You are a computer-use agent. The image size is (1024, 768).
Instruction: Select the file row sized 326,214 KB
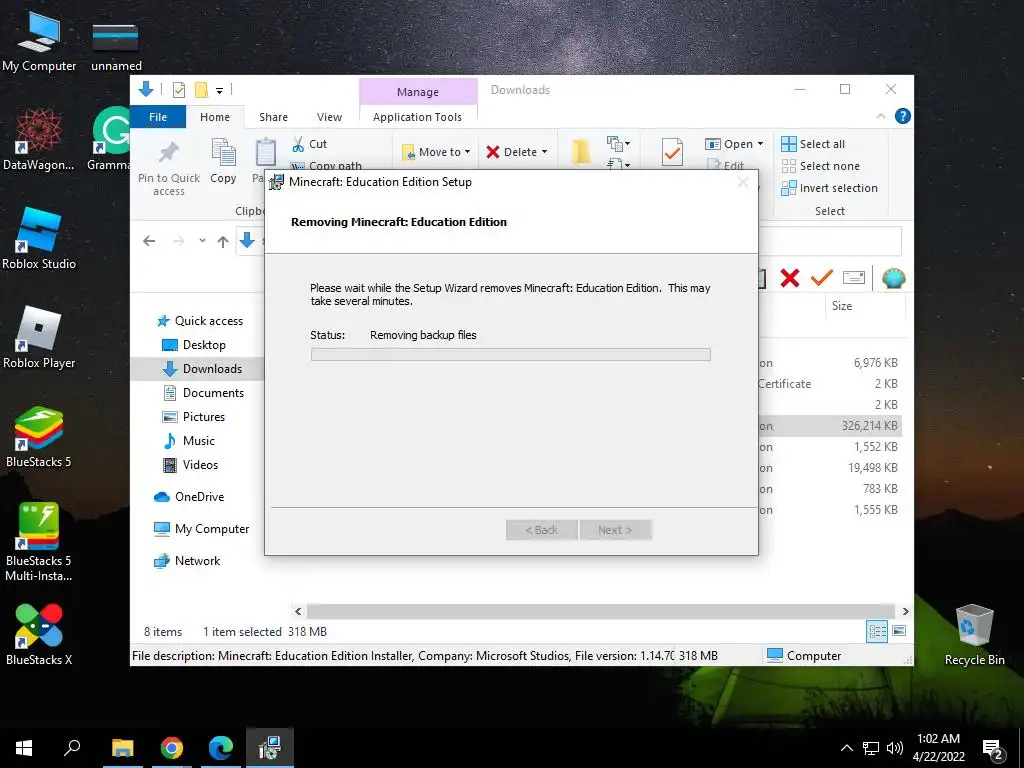[829, 426]
